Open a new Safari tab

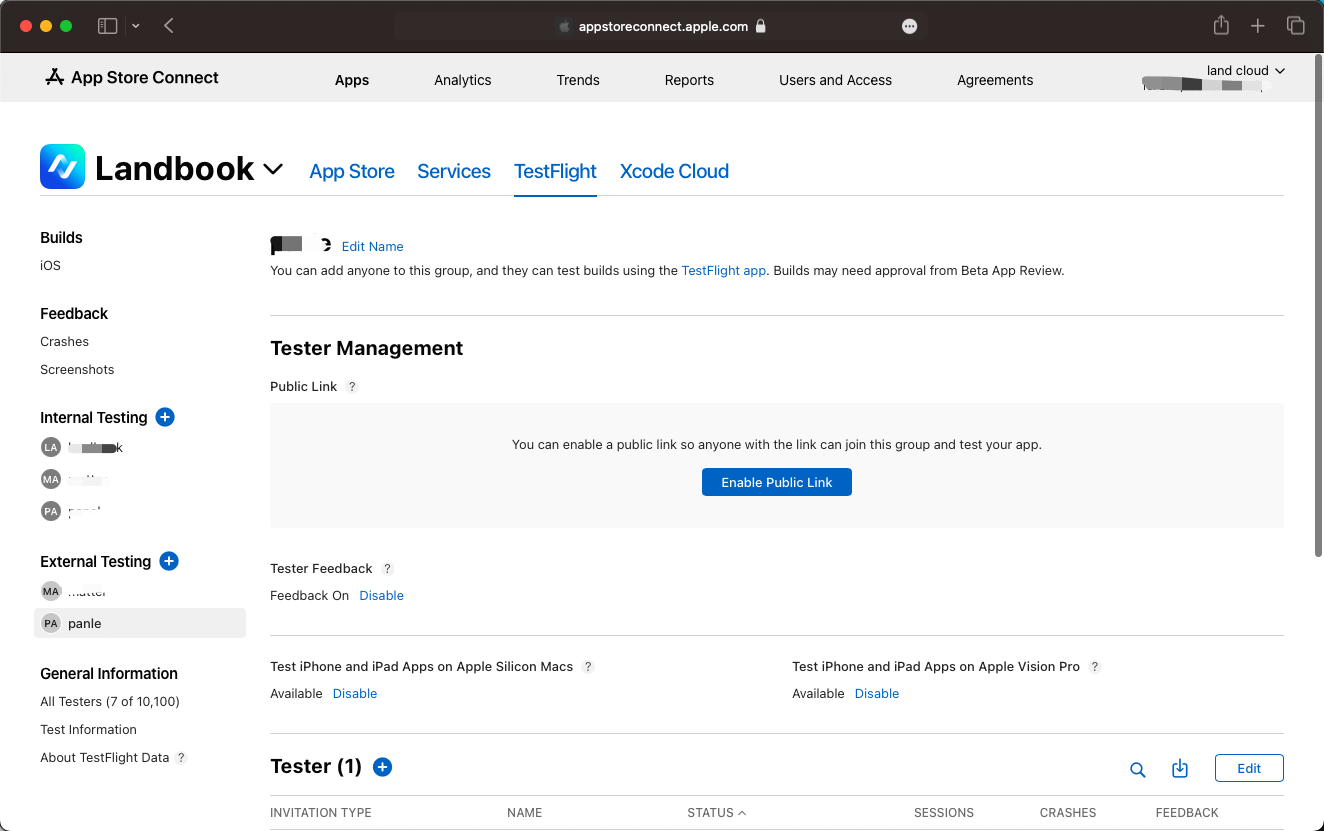tap(1258, 26)
